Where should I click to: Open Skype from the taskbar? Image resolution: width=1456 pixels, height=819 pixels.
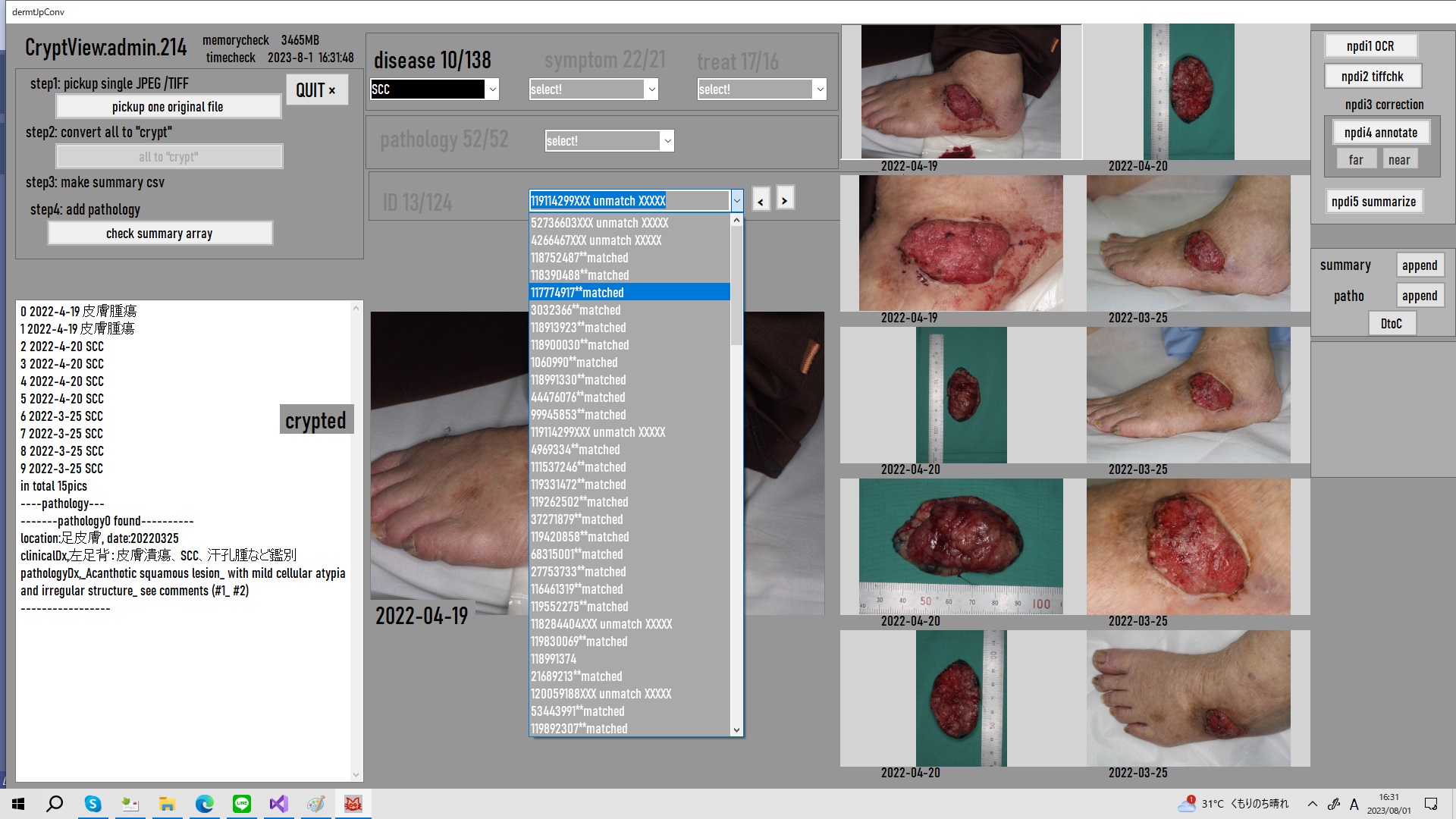coord(93,804)
